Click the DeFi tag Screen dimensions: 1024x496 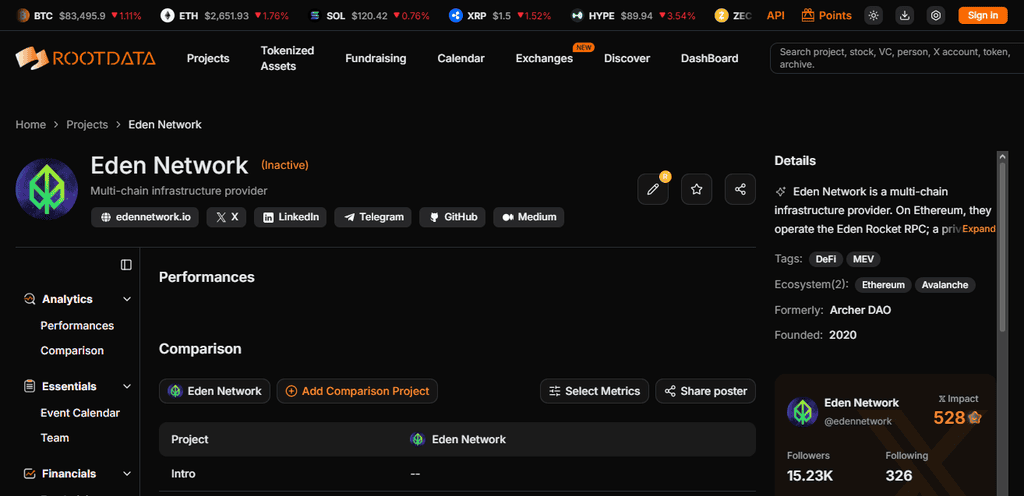coord(825,259)
